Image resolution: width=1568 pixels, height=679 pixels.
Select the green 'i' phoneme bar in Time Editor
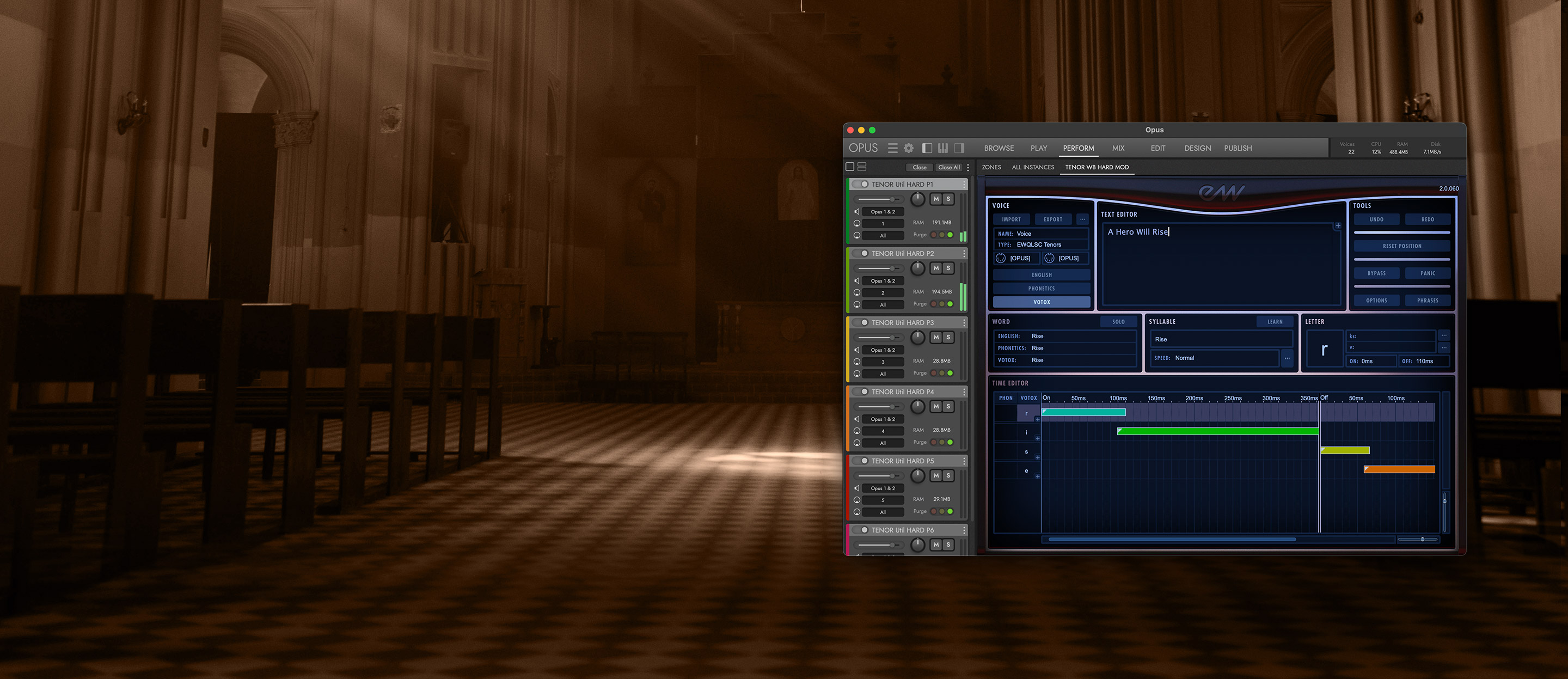[x=1217, y=431]
